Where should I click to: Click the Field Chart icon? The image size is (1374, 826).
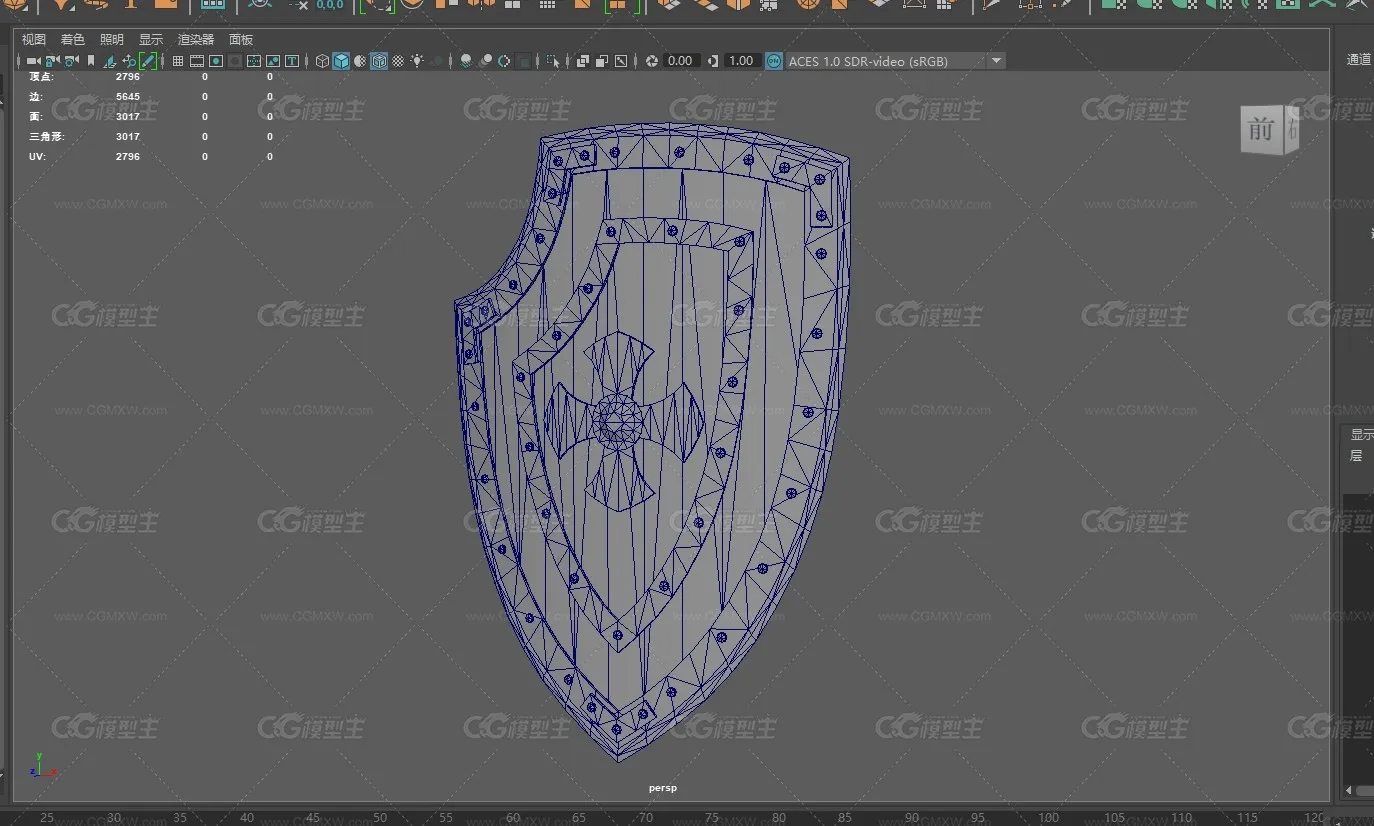(x=254, y=61)
